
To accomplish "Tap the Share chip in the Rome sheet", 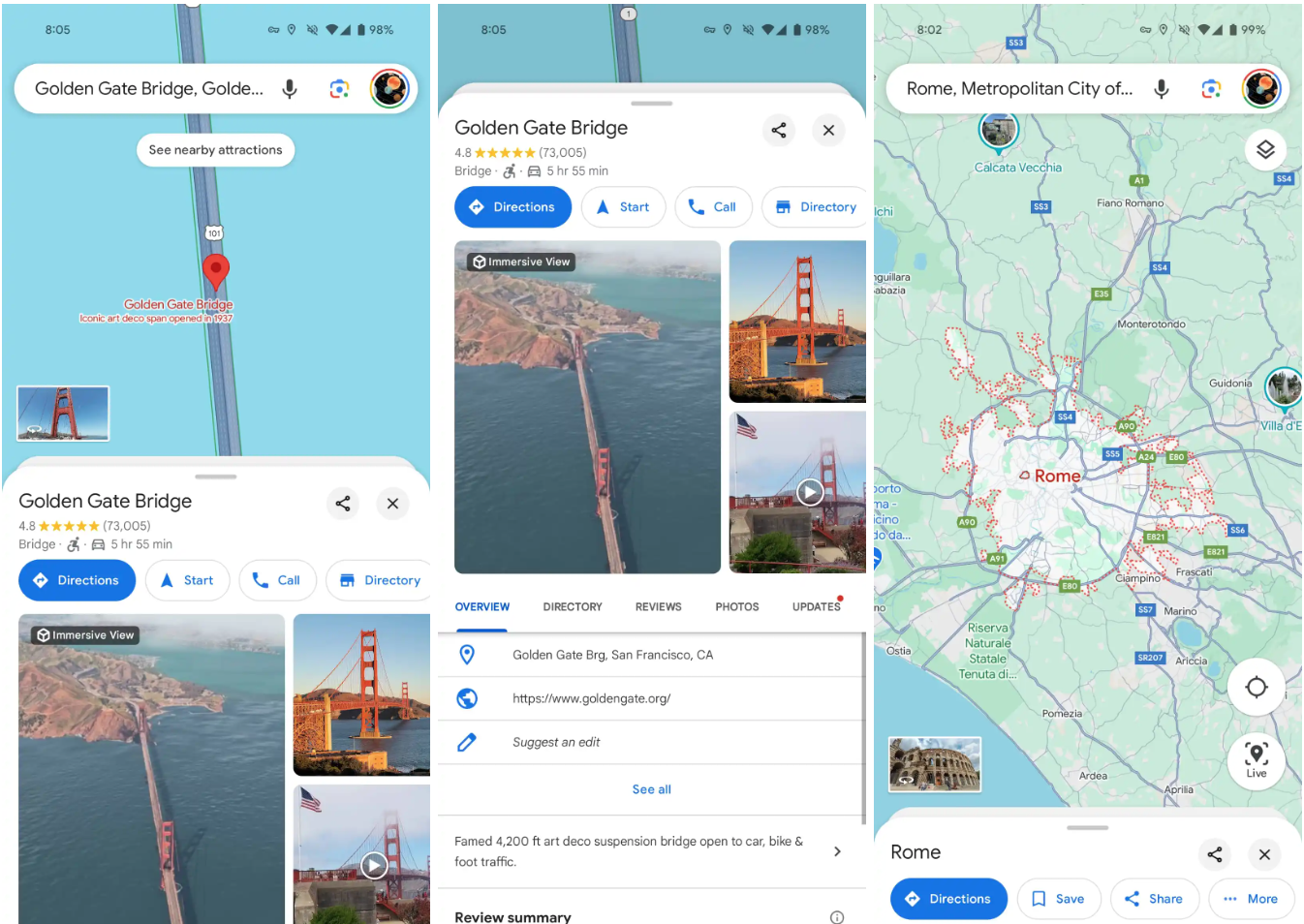I will [1155, 899].
